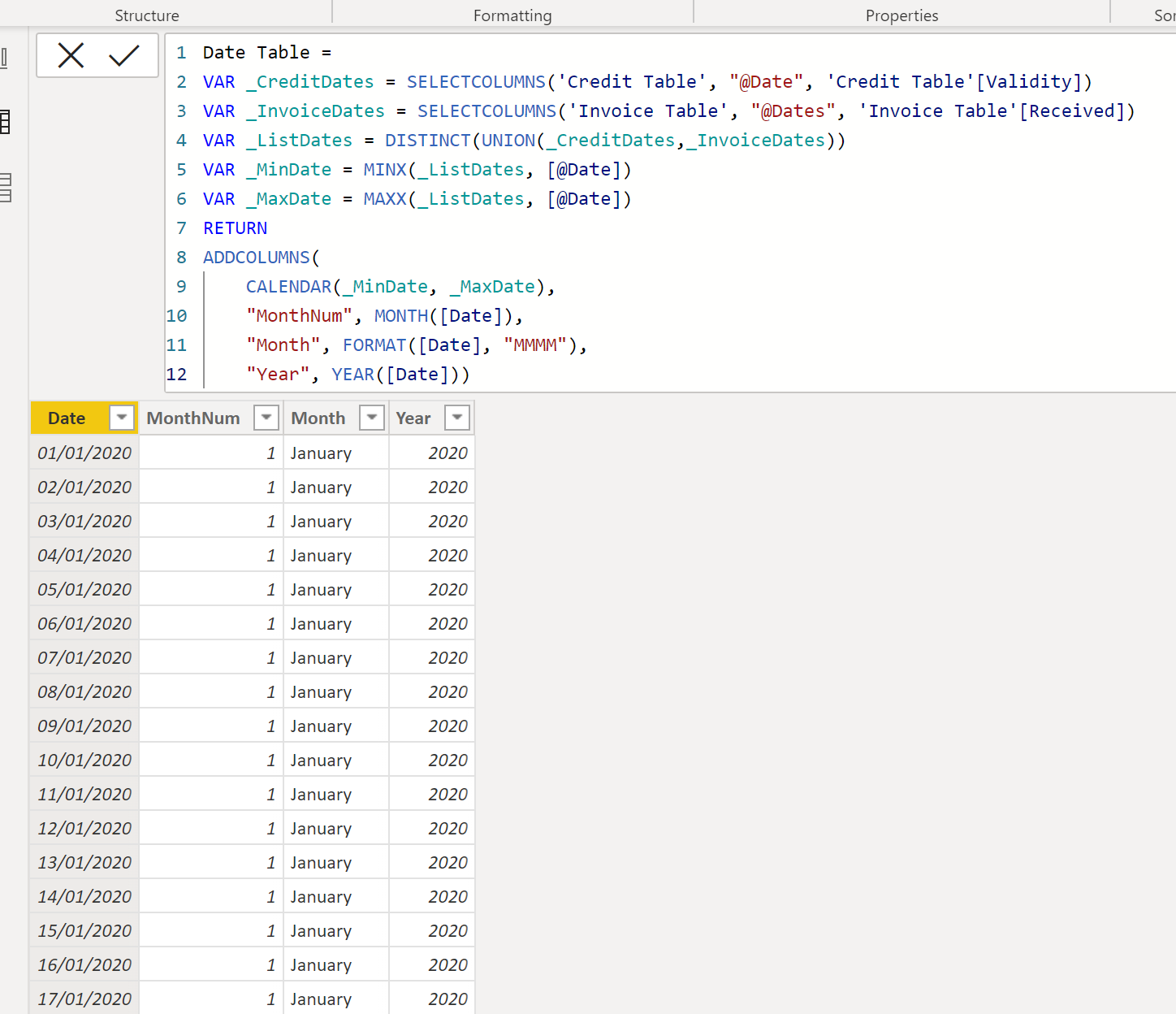
Task: Select the January cell in the 03/01/2020 row
Action: pyautogui.click(x=336, y=521)
